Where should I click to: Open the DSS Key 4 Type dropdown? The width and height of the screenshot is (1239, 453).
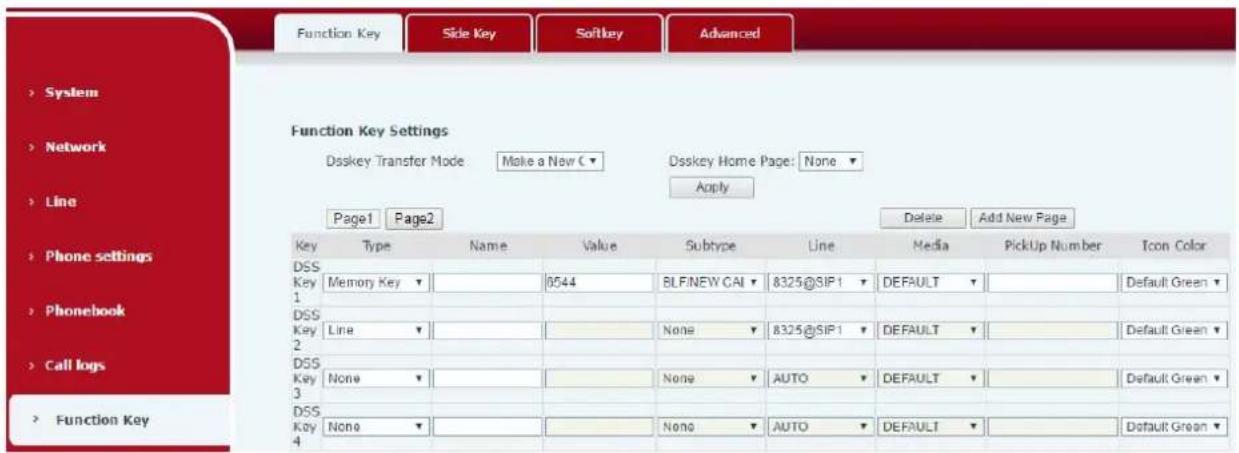coord(376,425)
